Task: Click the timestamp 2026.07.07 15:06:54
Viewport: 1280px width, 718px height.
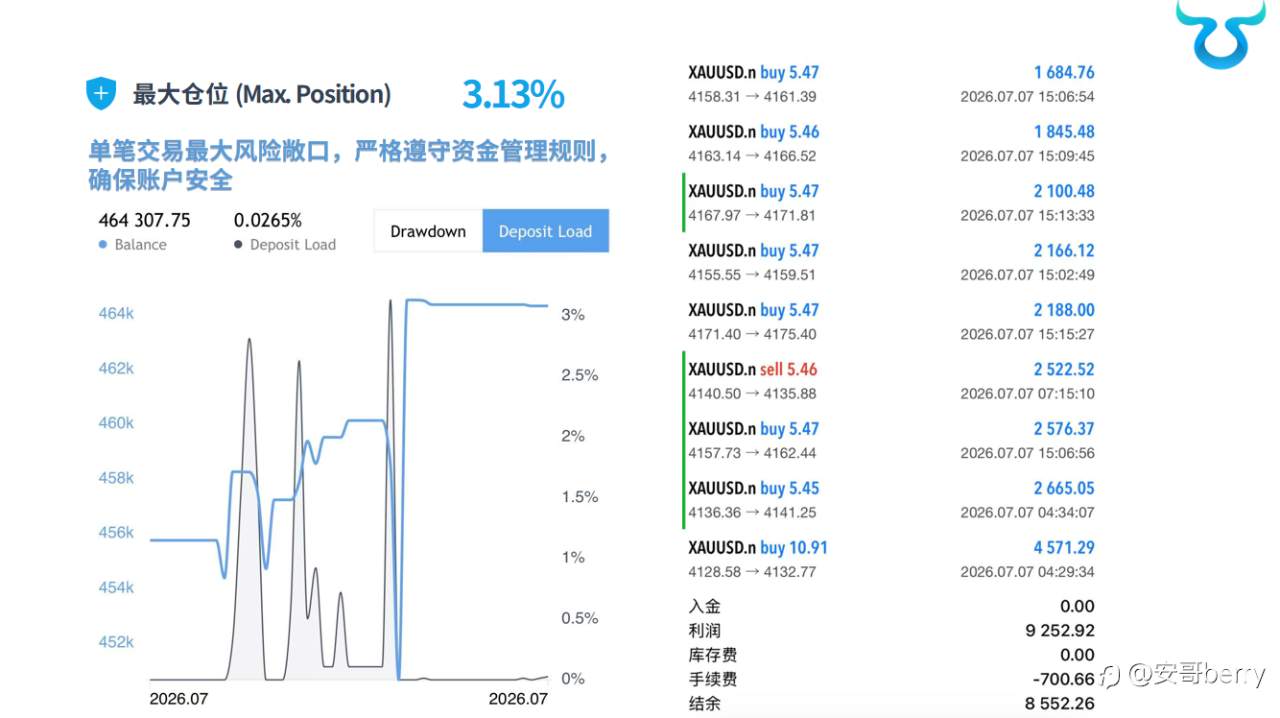Action: pyautogui.click(x=1027, y=97)
